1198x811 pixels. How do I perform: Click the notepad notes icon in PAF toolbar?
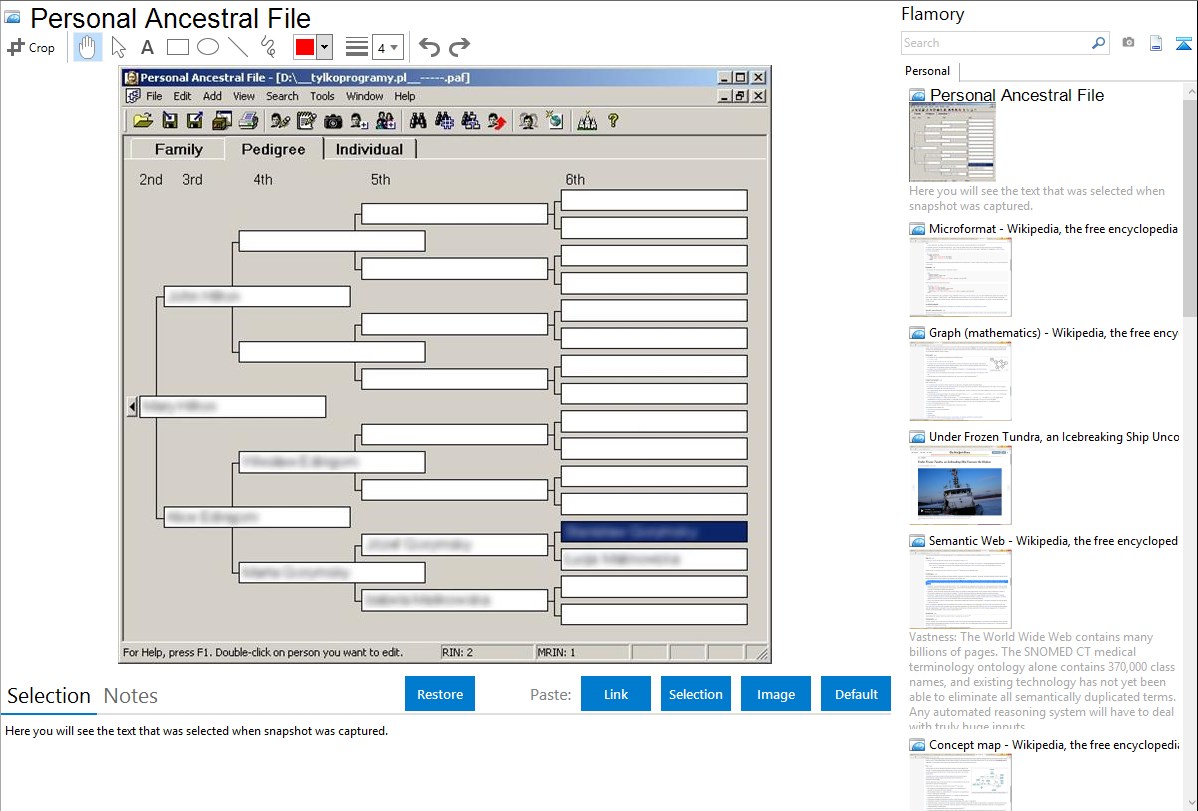tap(306, 121)
